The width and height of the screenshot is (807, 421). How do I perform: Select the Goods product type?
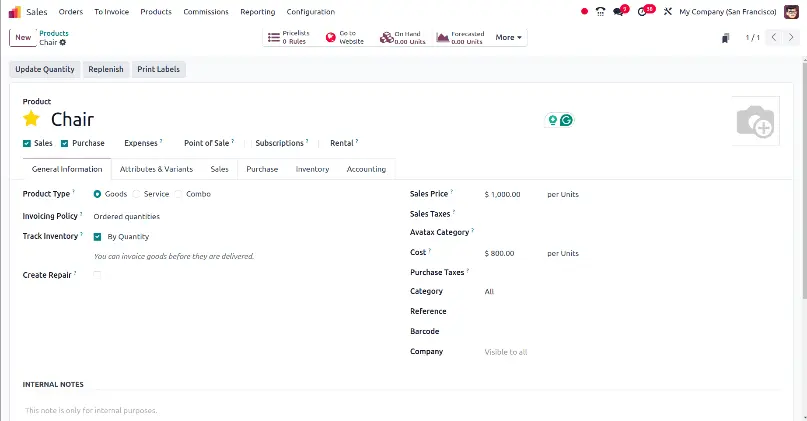coord(97,194)
